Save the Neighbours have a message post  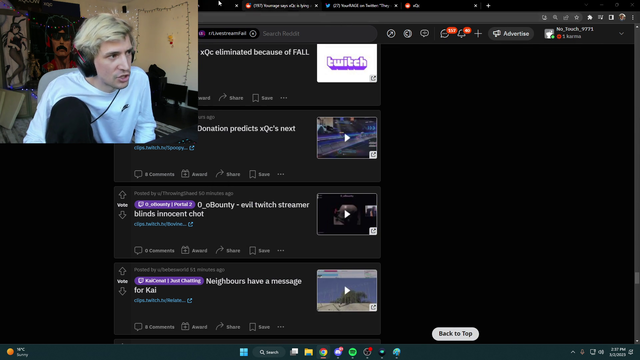(259, 327)
